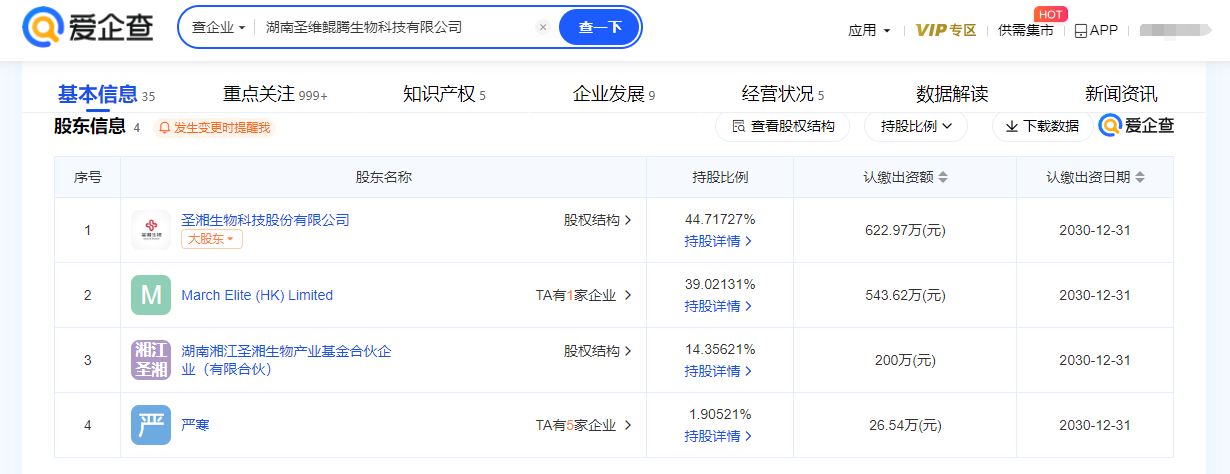
Task: Open the 严寒 shareholder link
Action: pos(195,425)
